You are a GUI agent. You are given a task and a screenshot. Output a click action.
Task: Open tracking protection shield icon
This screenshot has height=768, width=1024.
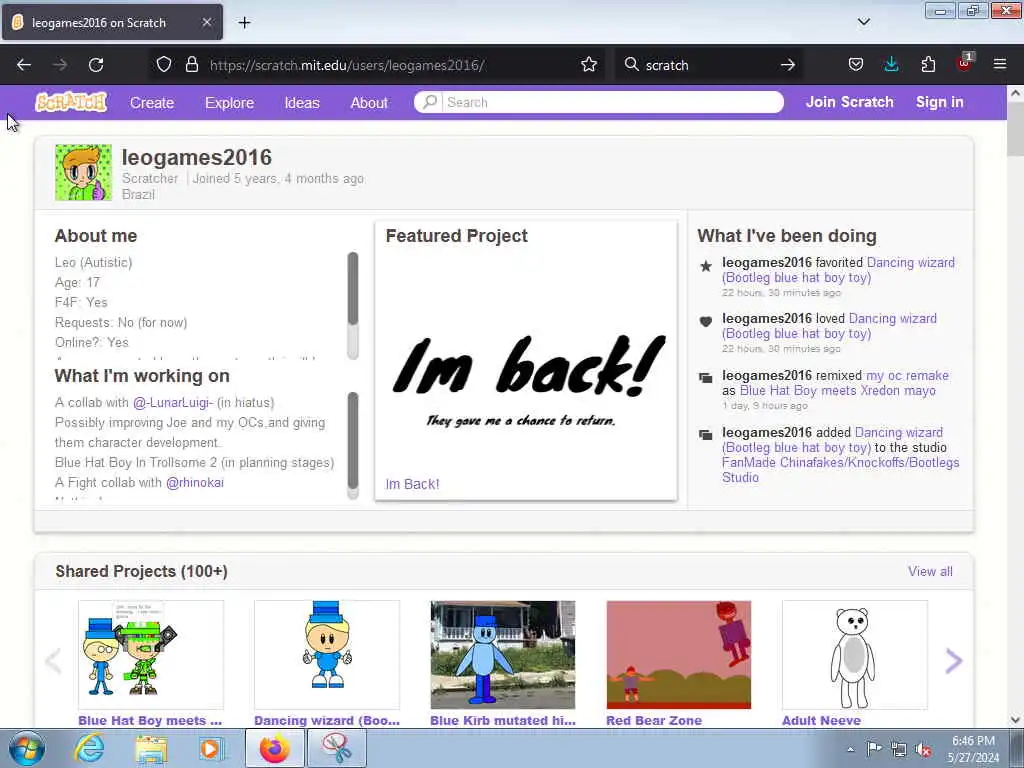[164, 65]
